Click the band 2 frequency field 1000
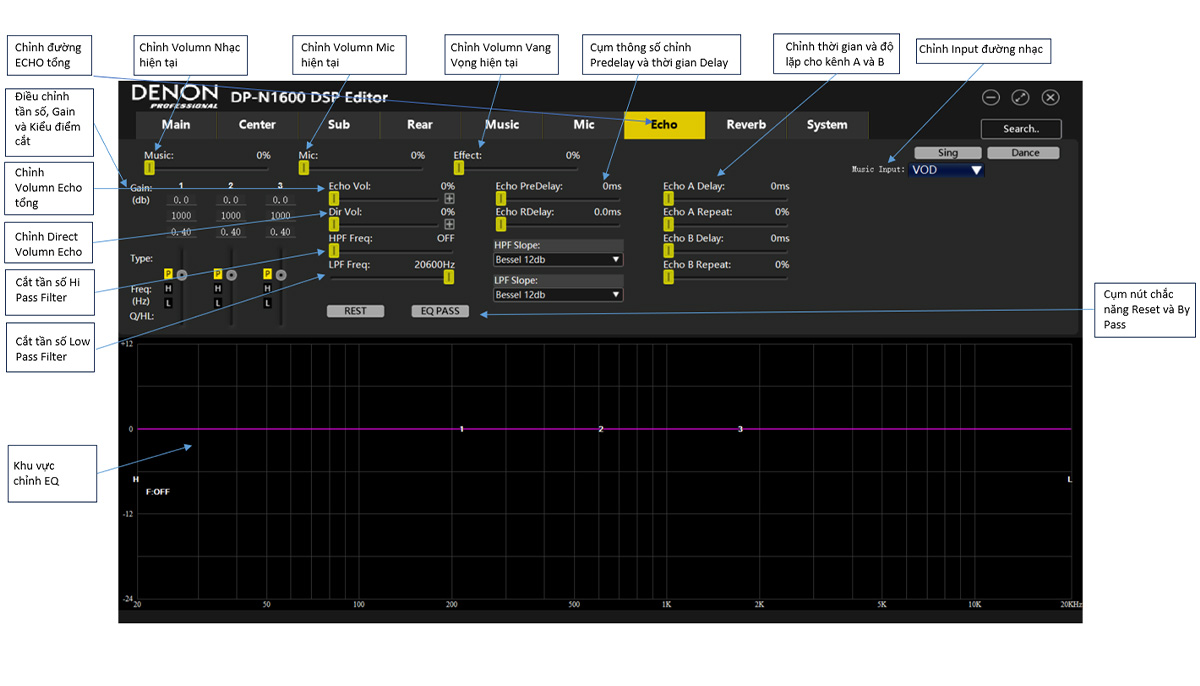The image size is (1200, 686). [231, 216]
